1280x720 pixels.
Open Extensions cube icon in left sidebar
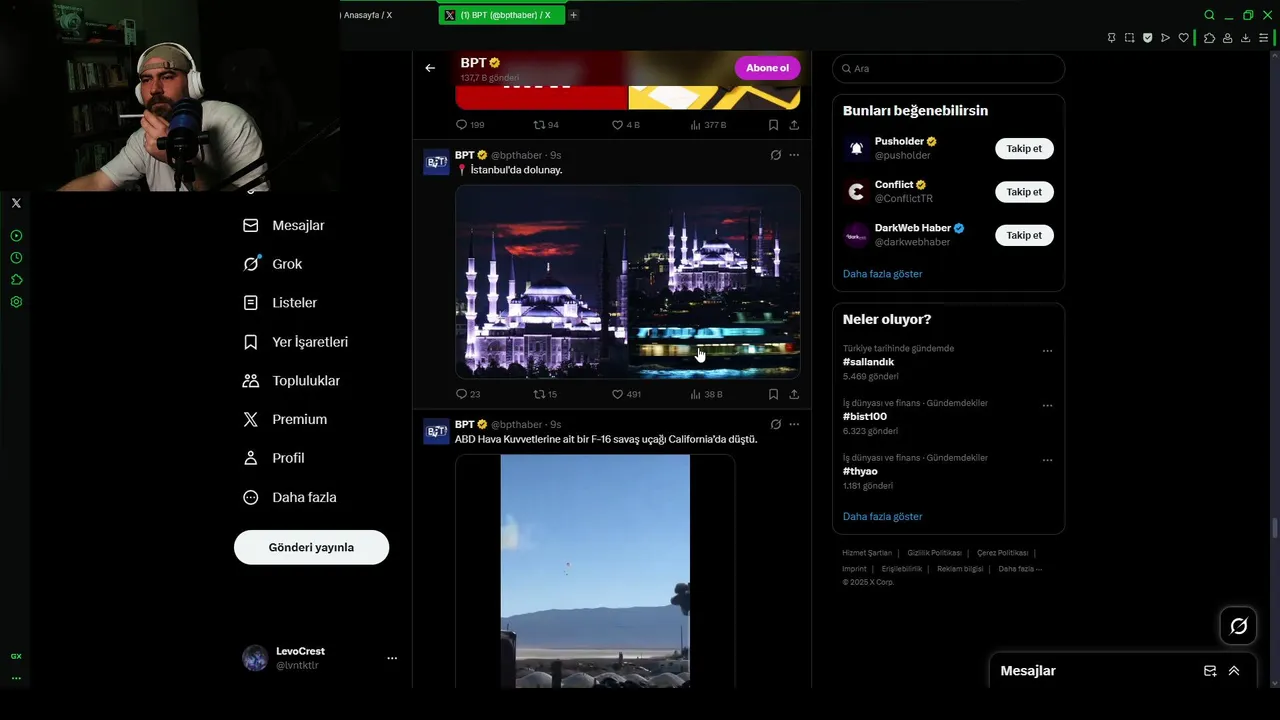point(16,280)
